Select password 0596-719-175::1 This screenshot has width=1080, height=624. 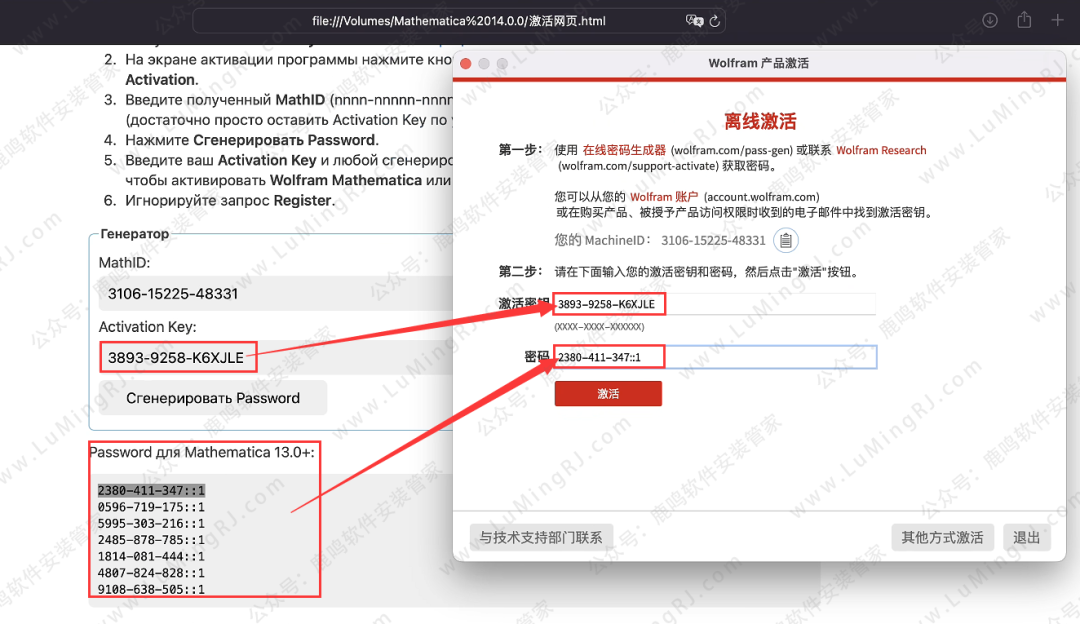(151, 507)
